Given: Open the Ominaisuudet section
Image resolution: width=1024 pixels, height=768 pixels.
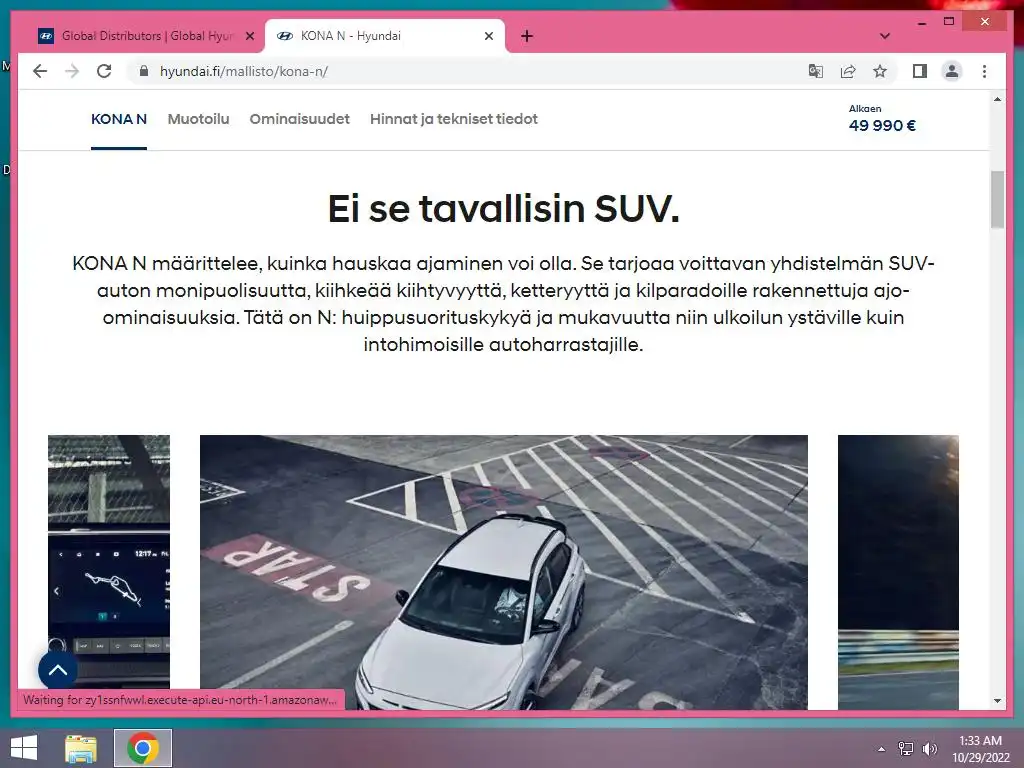Looking at the screenshot, I should click(300, 119).
